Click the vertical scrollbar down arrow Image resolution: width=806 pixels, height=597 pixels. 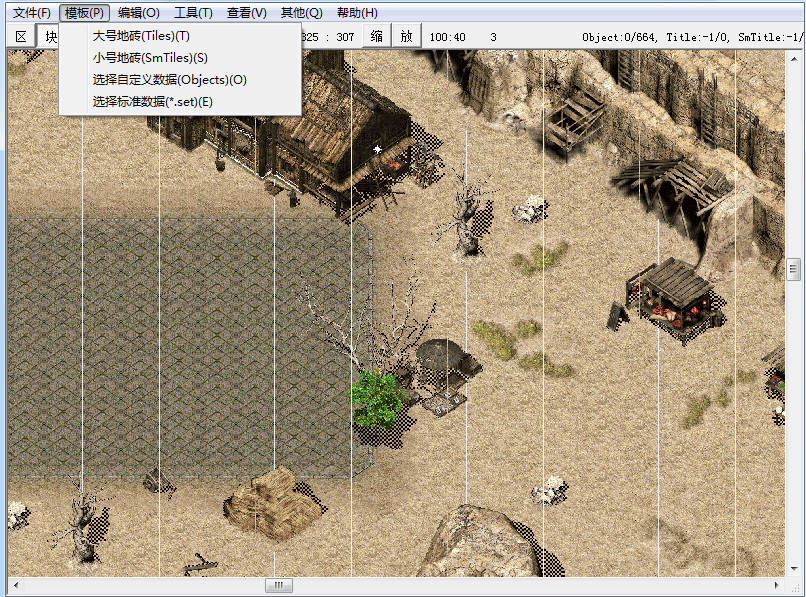click(x=794, y=569)
